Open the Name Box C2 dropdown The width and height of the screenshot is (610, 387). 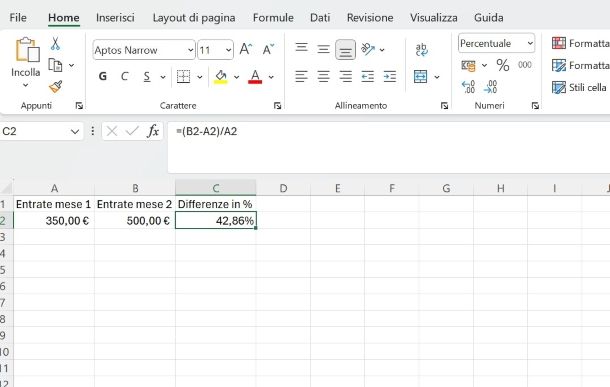pos(75,131)
